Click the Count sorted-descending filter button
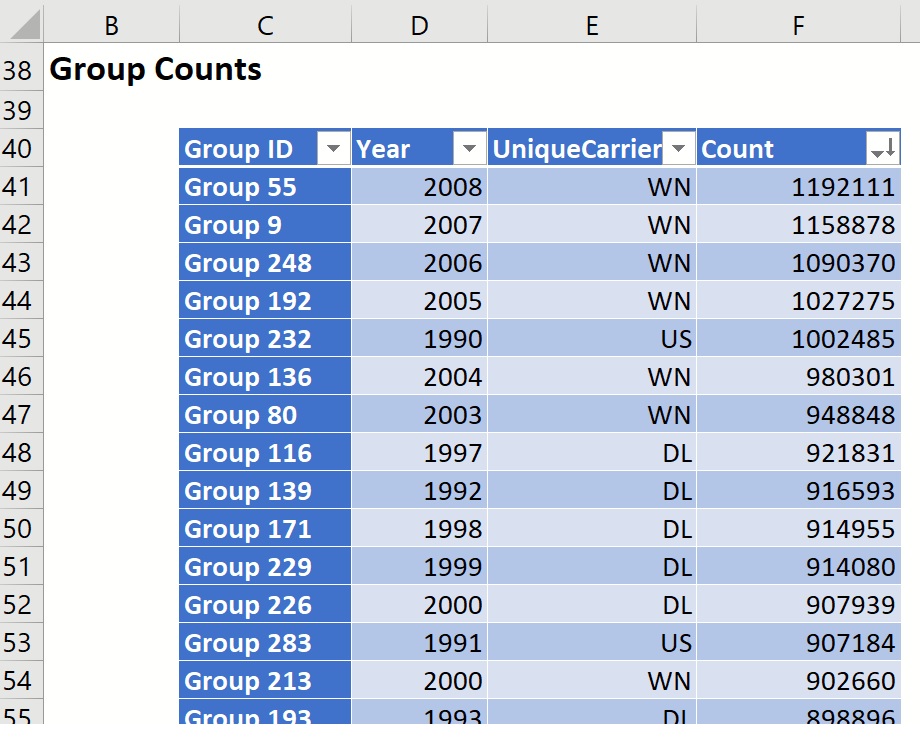The width and height of the screenshot is (920, 751). click(884, 150)
